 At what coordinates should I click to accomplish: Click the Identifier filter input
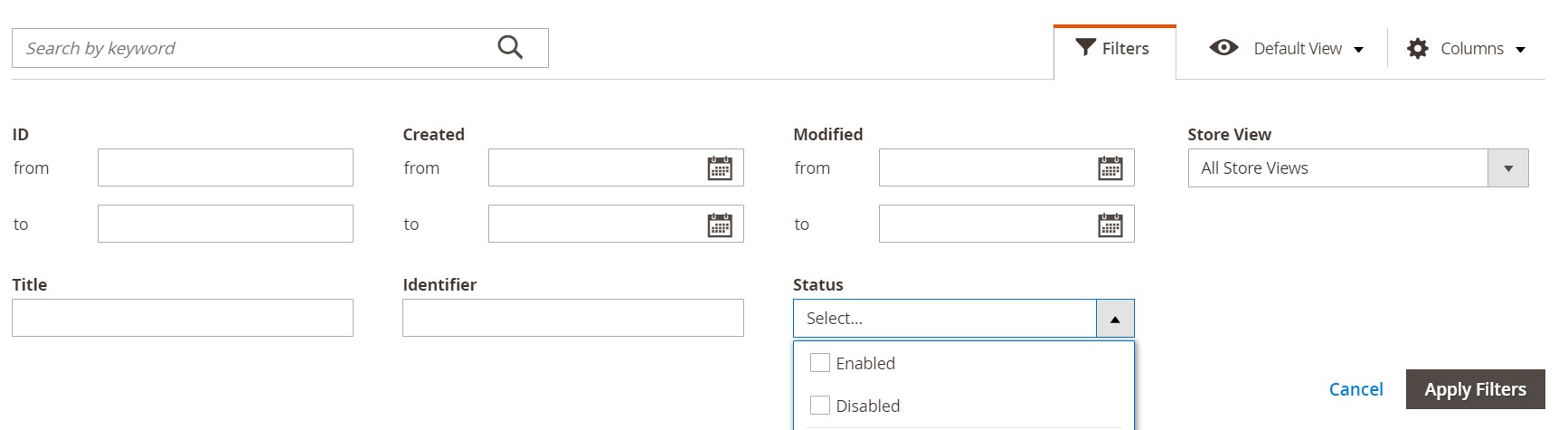[572, 318]
